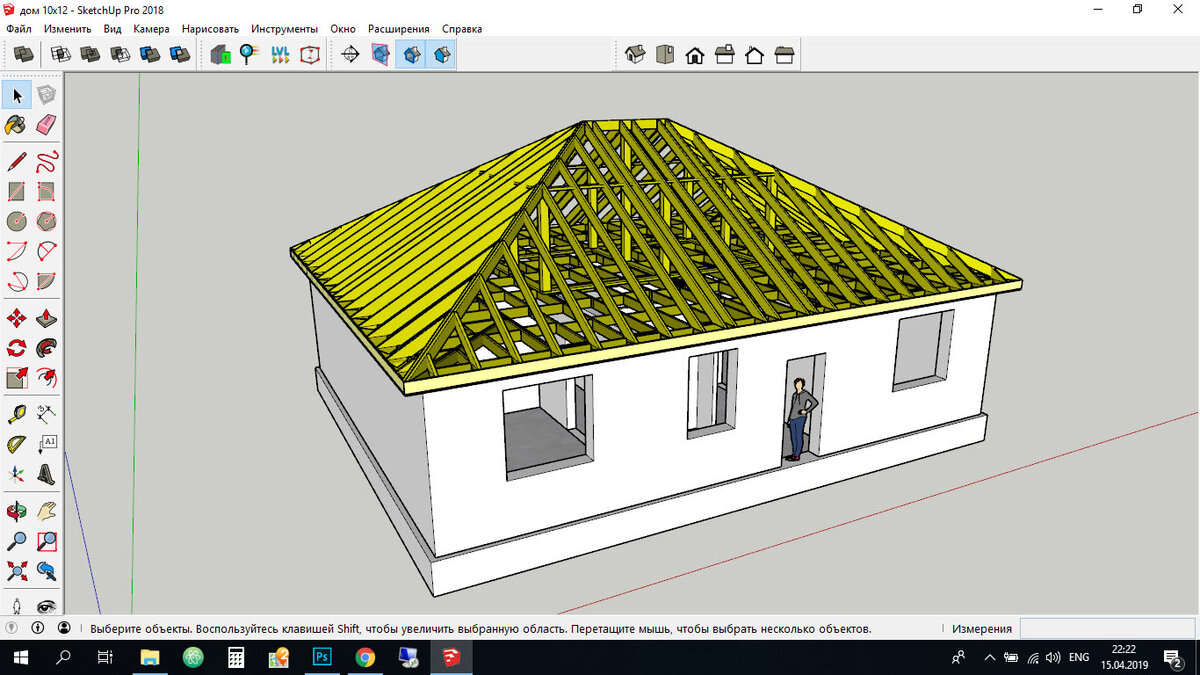The width and height of the screenshot is (1200, 675).
Task: Open the Окно menu
Action: coord(344,29)
